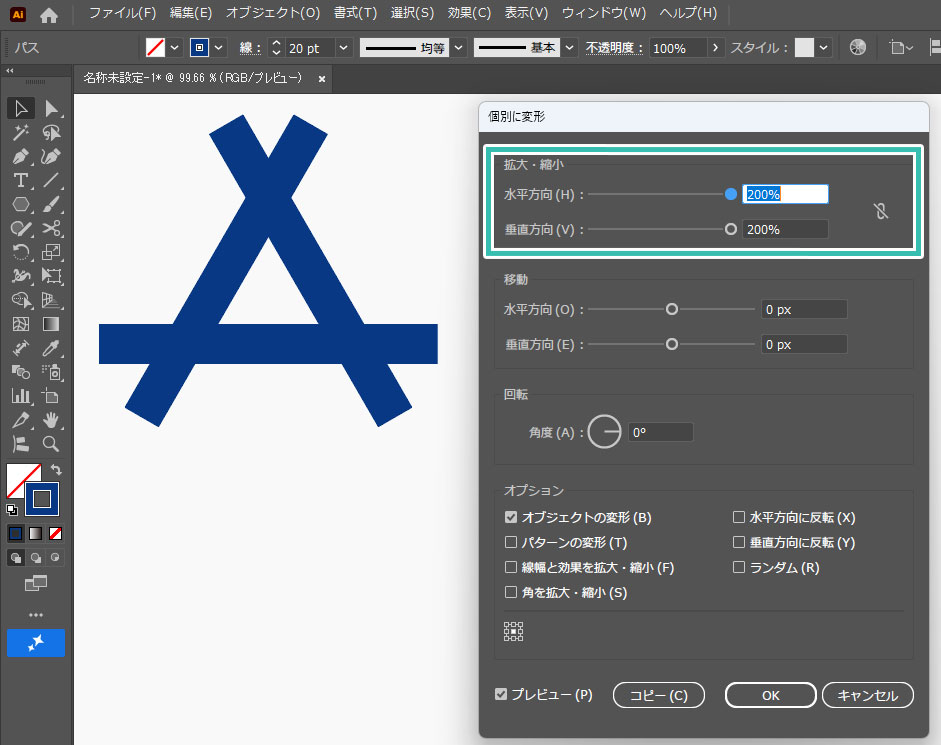Open the stroke weight dropdown next to 20 pt

tap(344, 48)
